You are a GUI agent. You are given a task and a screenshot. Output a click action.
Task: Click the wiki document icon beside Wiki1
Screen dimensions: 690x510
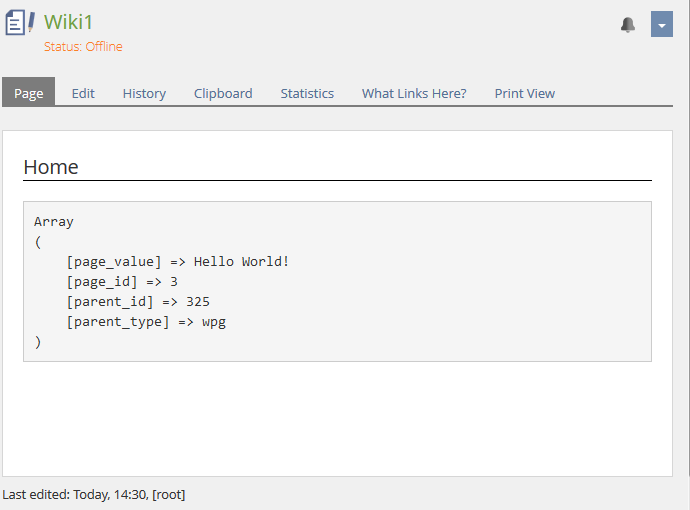point(20,24)
